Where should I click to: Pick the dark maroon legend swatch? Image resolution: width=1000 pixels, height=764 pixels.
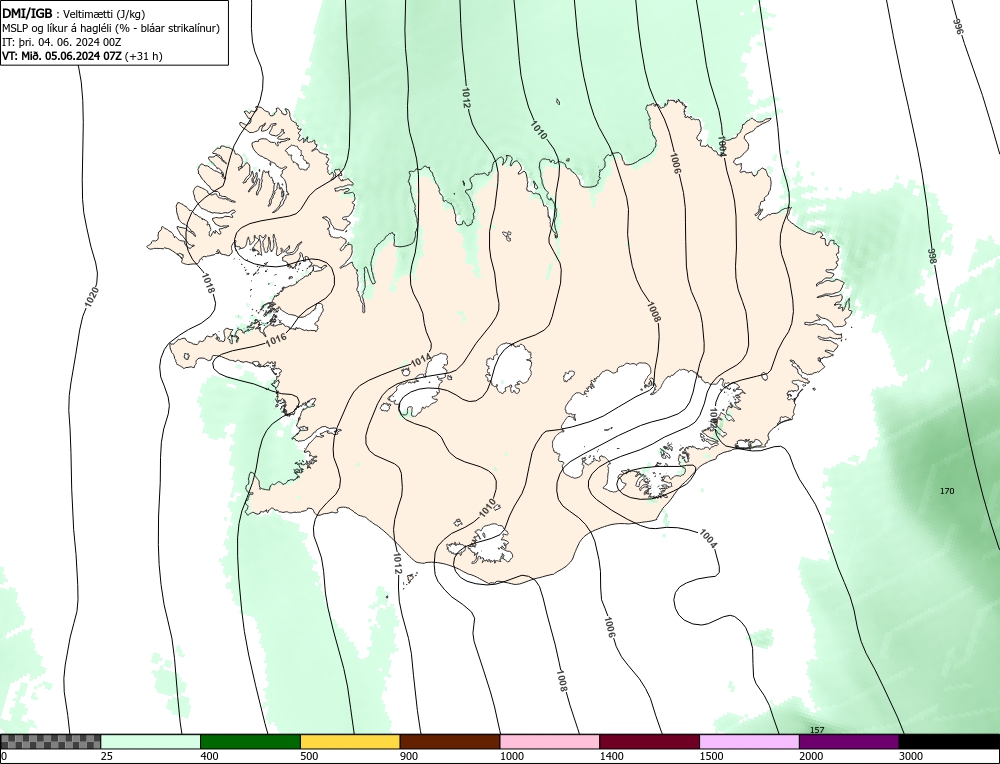tap(649, 741)
